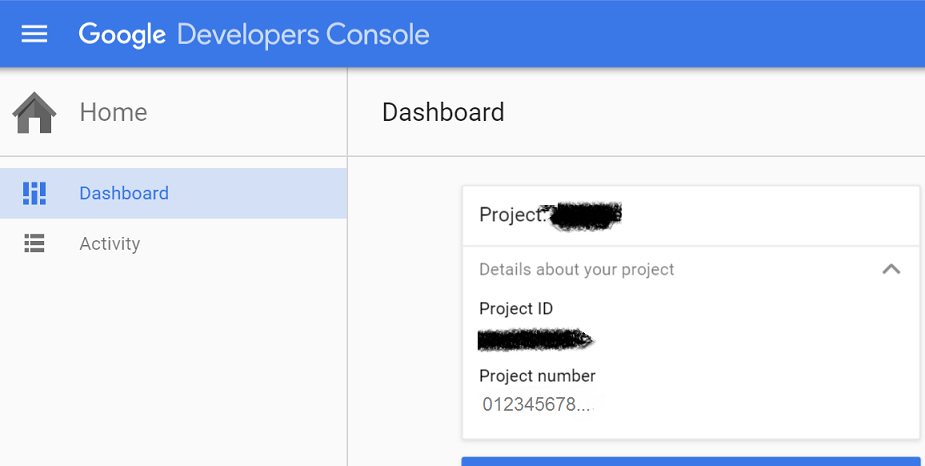
Task: Click the Google logo text in header
Action: (122, 34)
